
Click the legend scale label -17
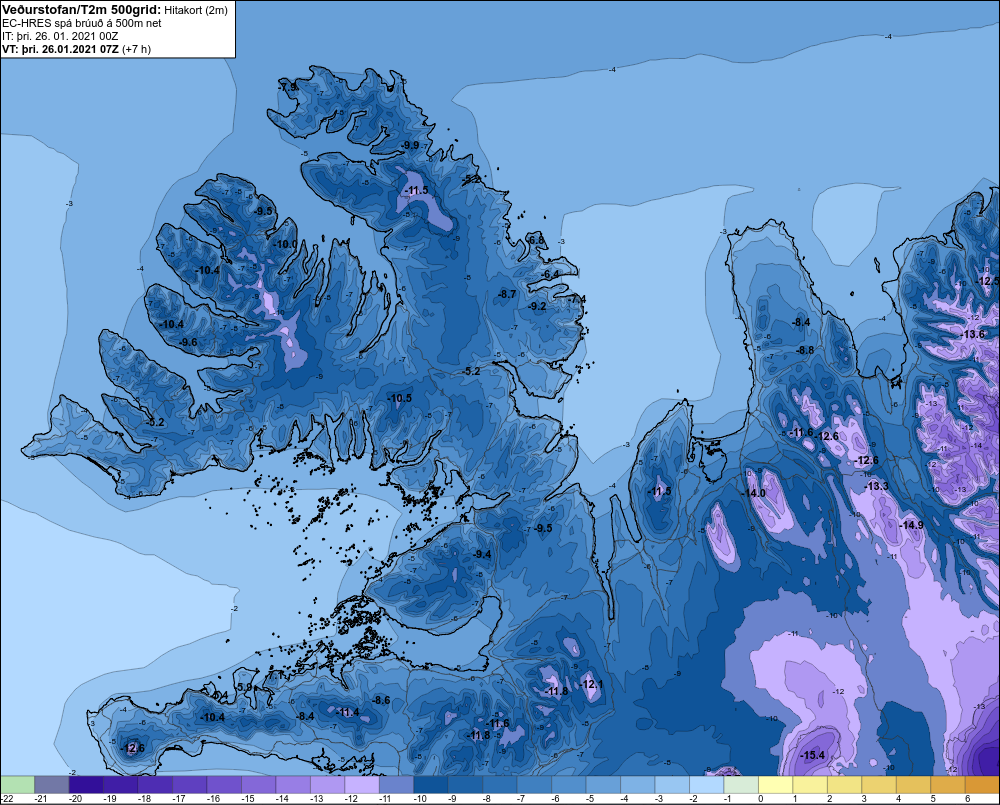(x=179, y=799)
